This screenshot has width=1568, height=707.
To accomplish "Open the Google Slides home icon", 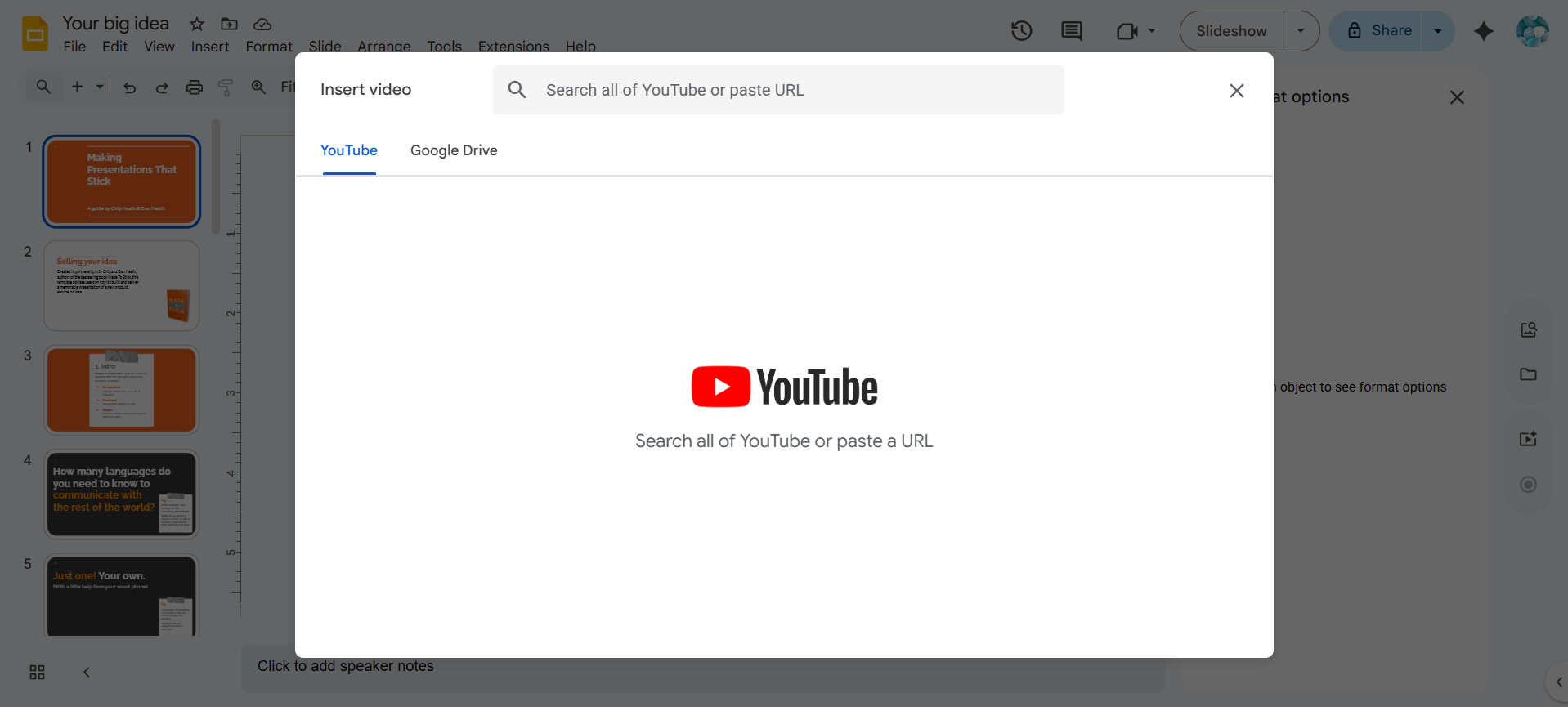I will 35,34.
